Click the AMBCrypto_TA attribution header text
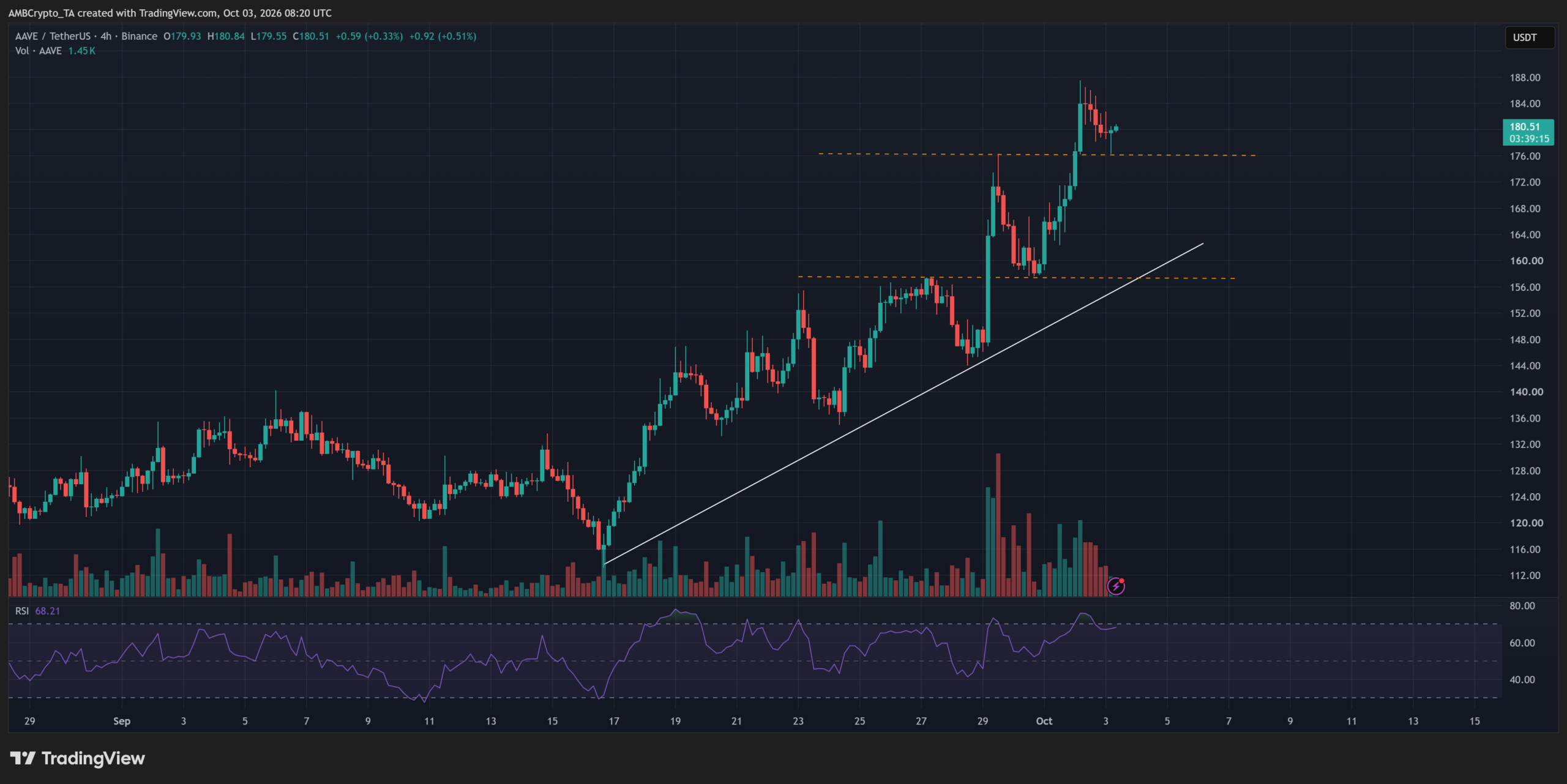1567x784 pixels. [x=170, y=13]
